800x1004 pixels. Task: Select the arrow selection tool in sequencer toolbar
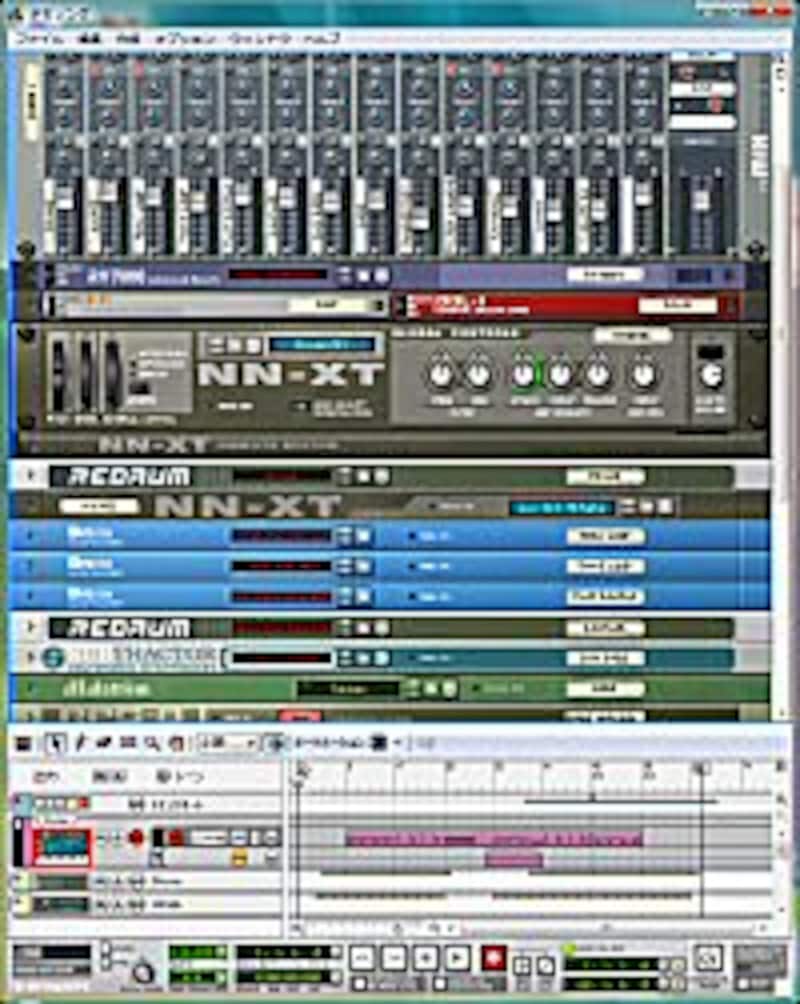(x=56, y=743)
